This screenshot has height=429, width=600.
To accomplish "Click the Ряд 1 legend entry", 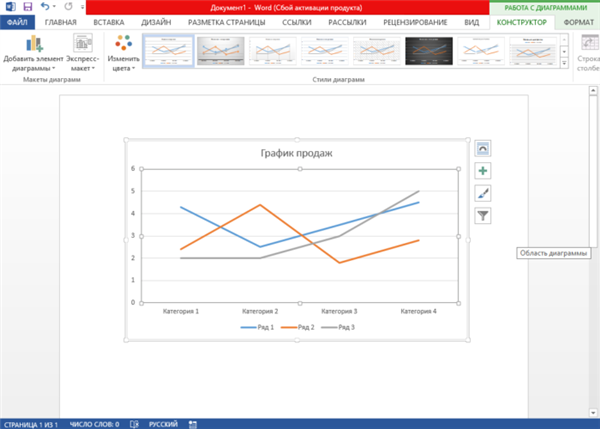I will 258,327.
